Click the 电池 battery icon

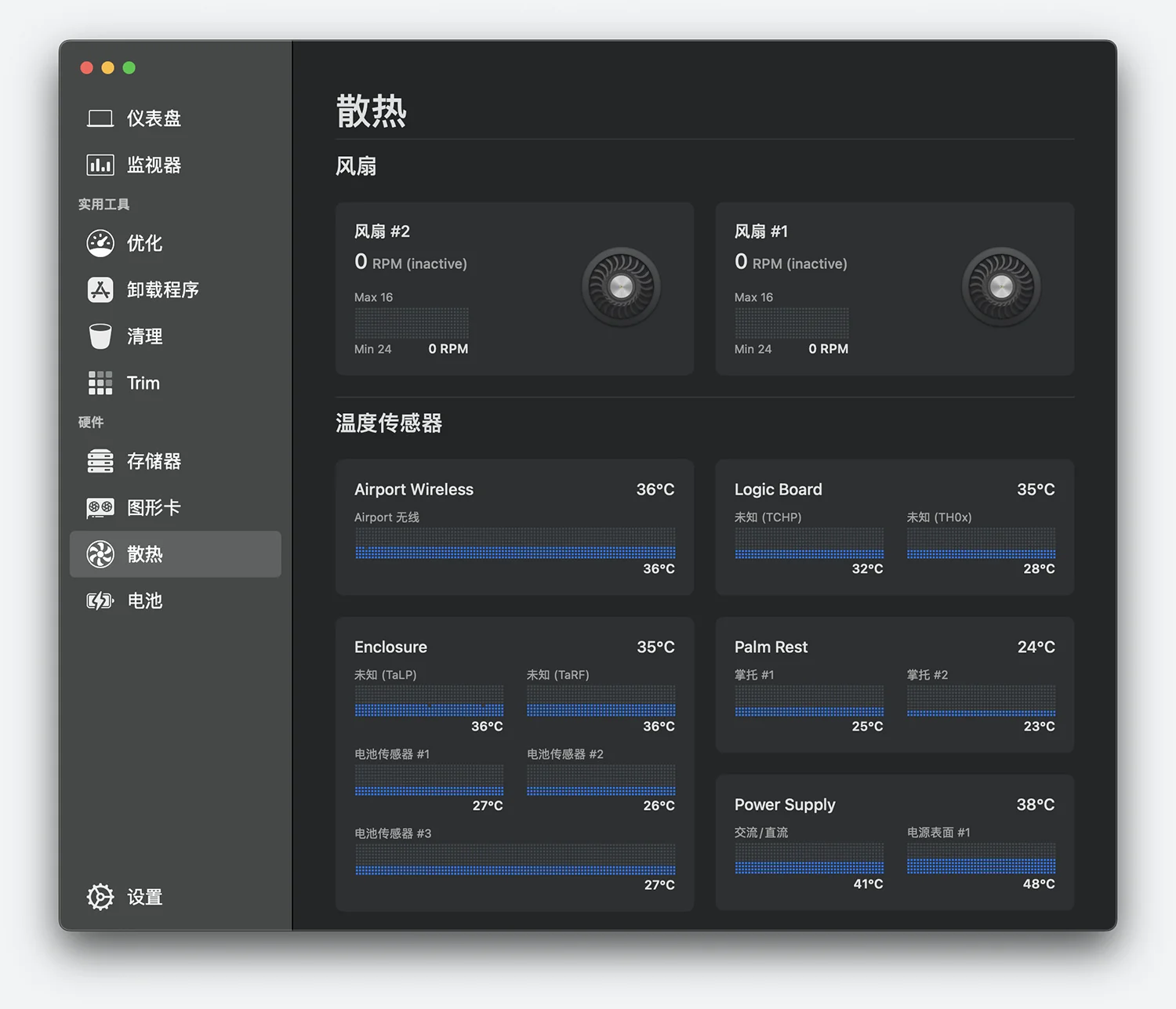click(100, 601)
